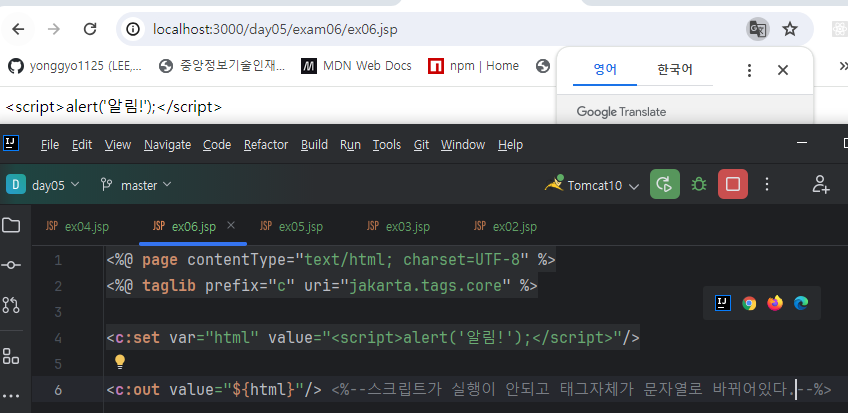Open the Git menu
848x413 pixels.
(x=421, y=145)
